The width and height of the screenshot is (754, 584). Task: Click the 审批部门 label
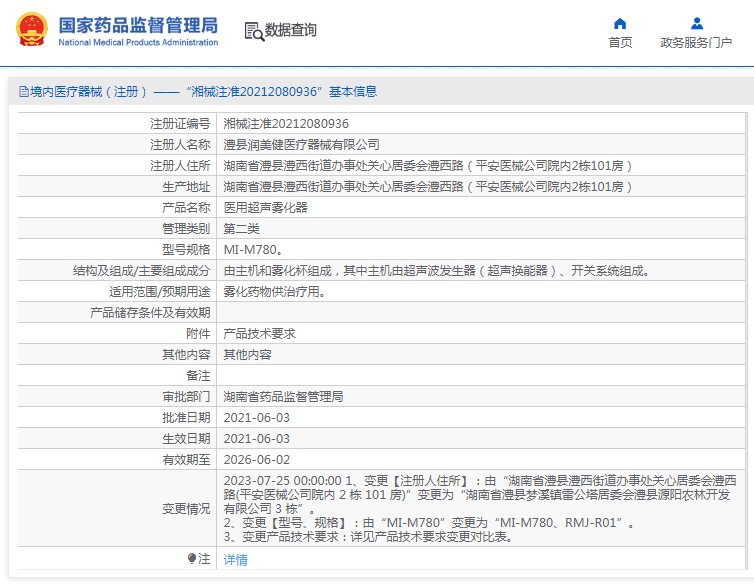186,397
